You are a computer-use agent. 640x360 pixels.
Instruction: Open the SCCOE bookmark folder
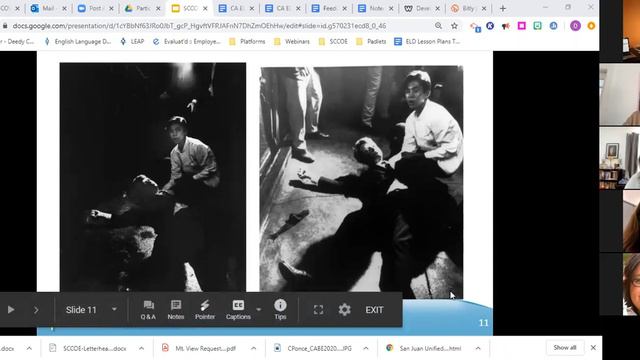point(333,42)
